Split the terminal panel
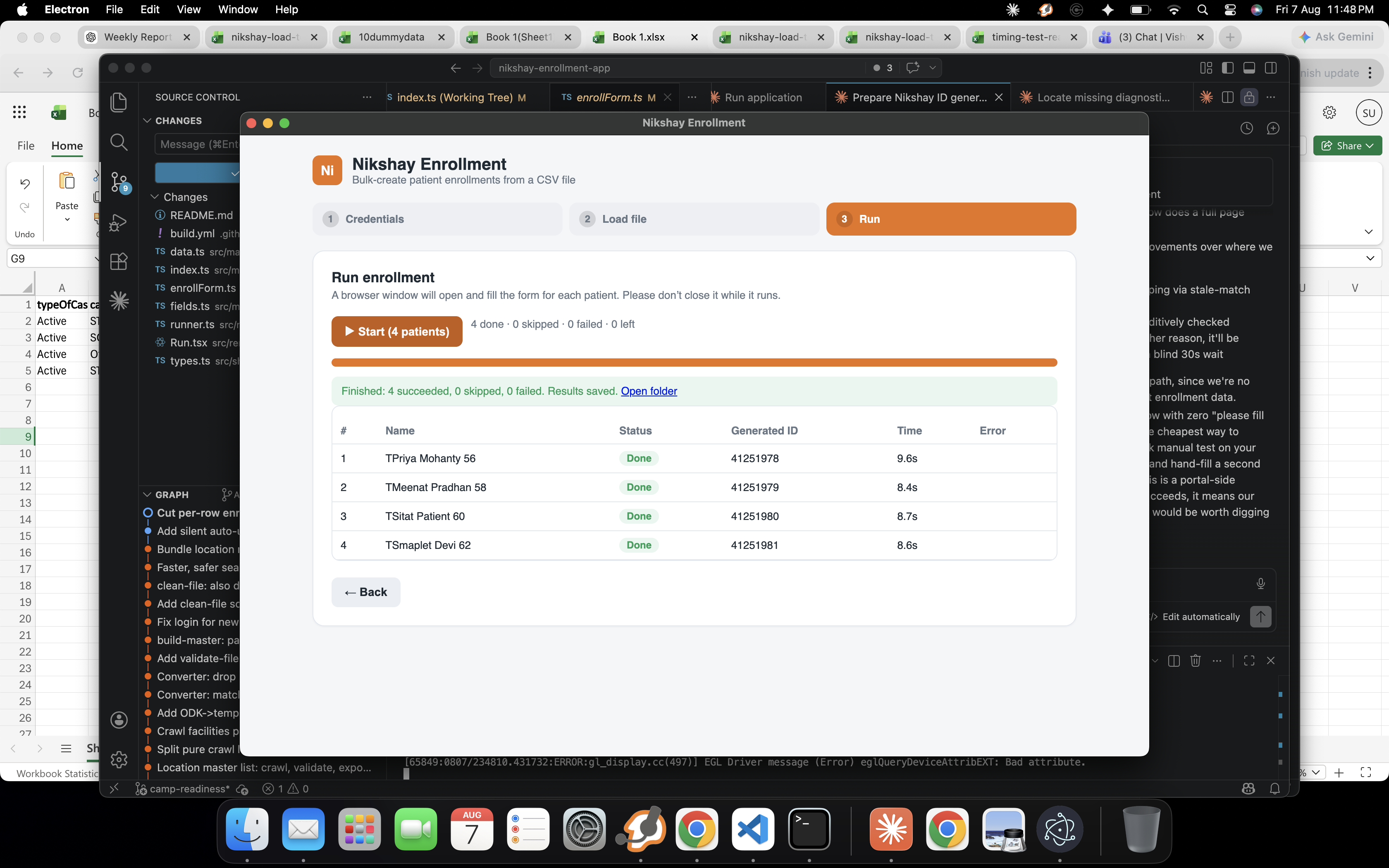The height and width of the screenshot is (868, 1389). 1174,661
